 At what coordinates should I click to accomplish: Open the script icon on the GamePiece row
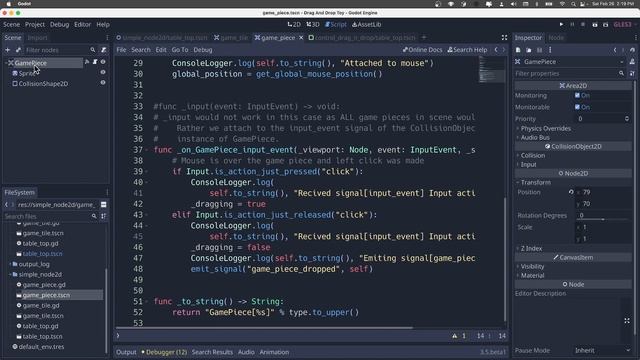[95, 62]
